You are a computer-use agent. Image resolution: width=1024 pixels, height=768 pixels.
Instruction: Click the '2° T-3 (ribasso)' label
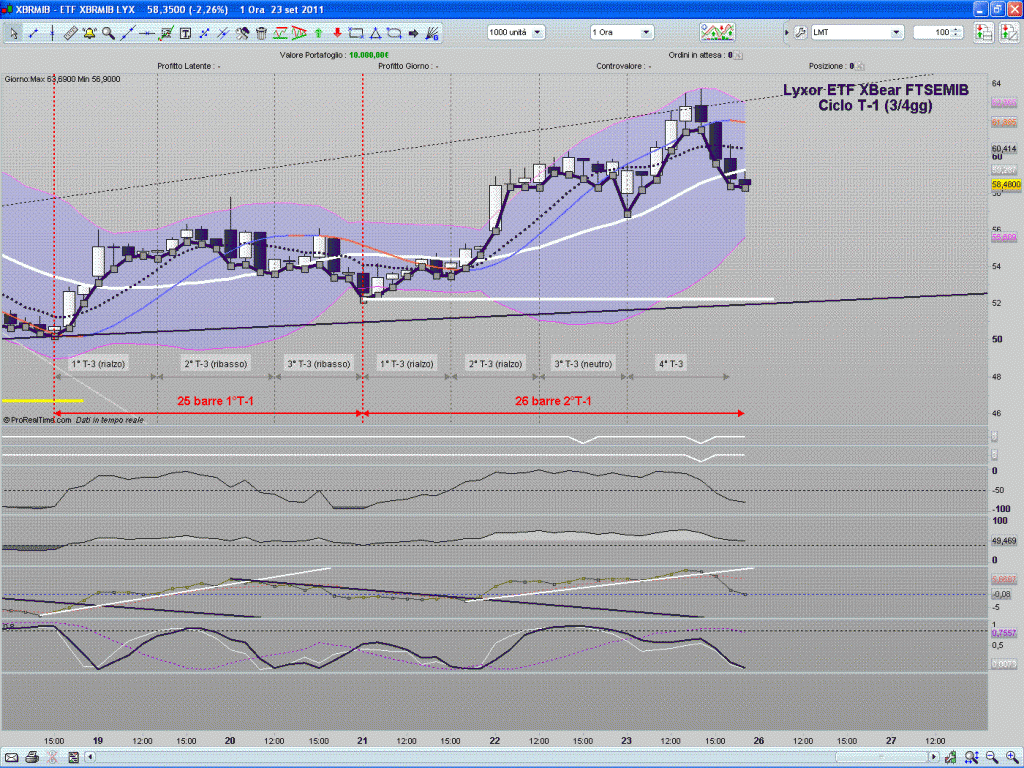(x=216, y=364)
